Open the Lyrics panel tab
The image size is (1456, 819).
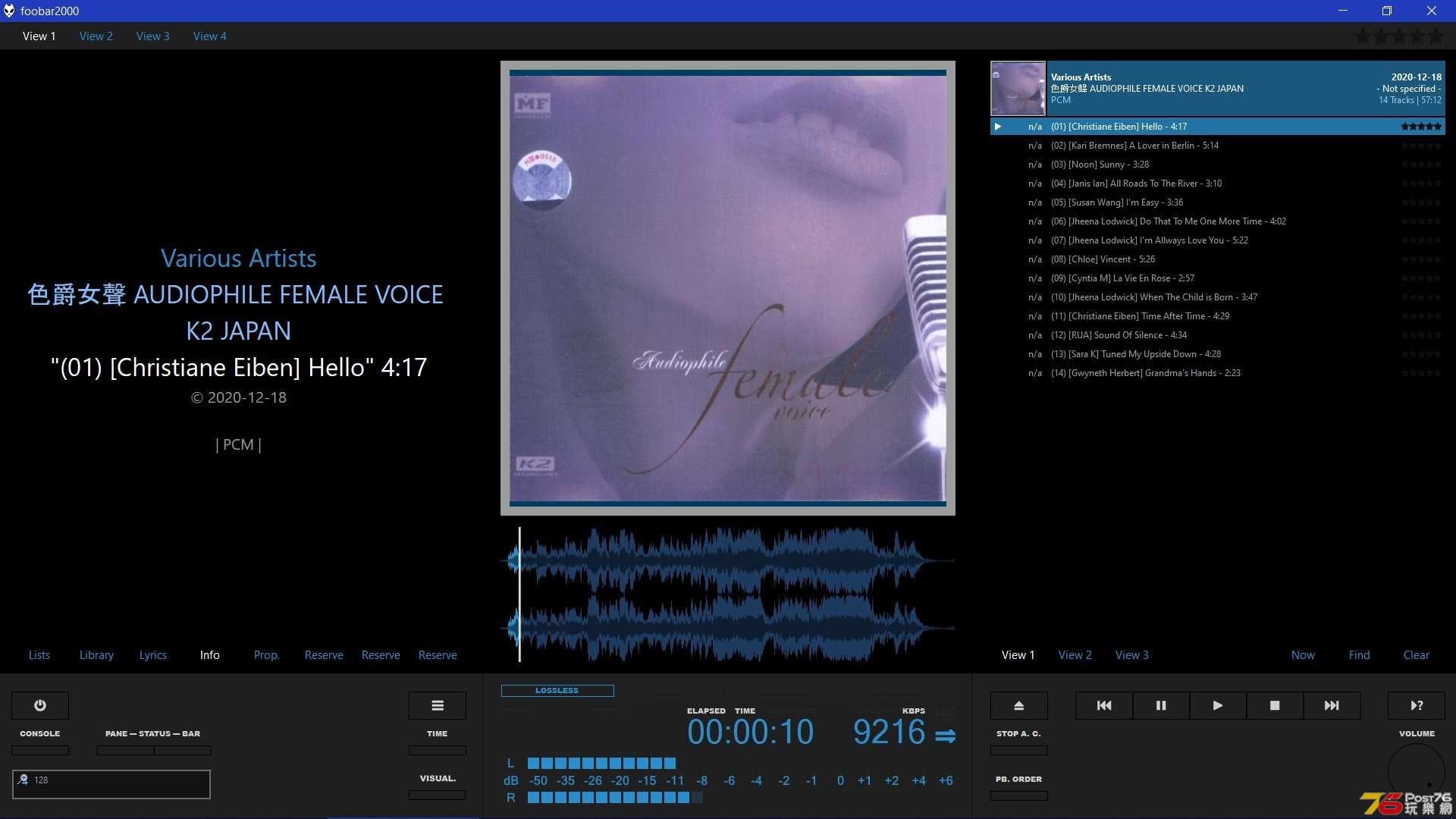pyautogui.click(x=153, y=654)
